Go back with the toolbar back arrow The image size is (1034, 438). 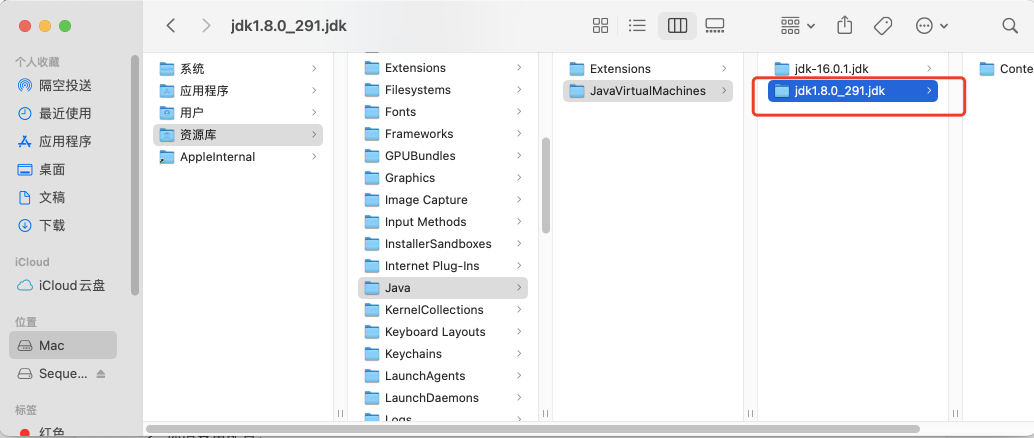point(171,26)
